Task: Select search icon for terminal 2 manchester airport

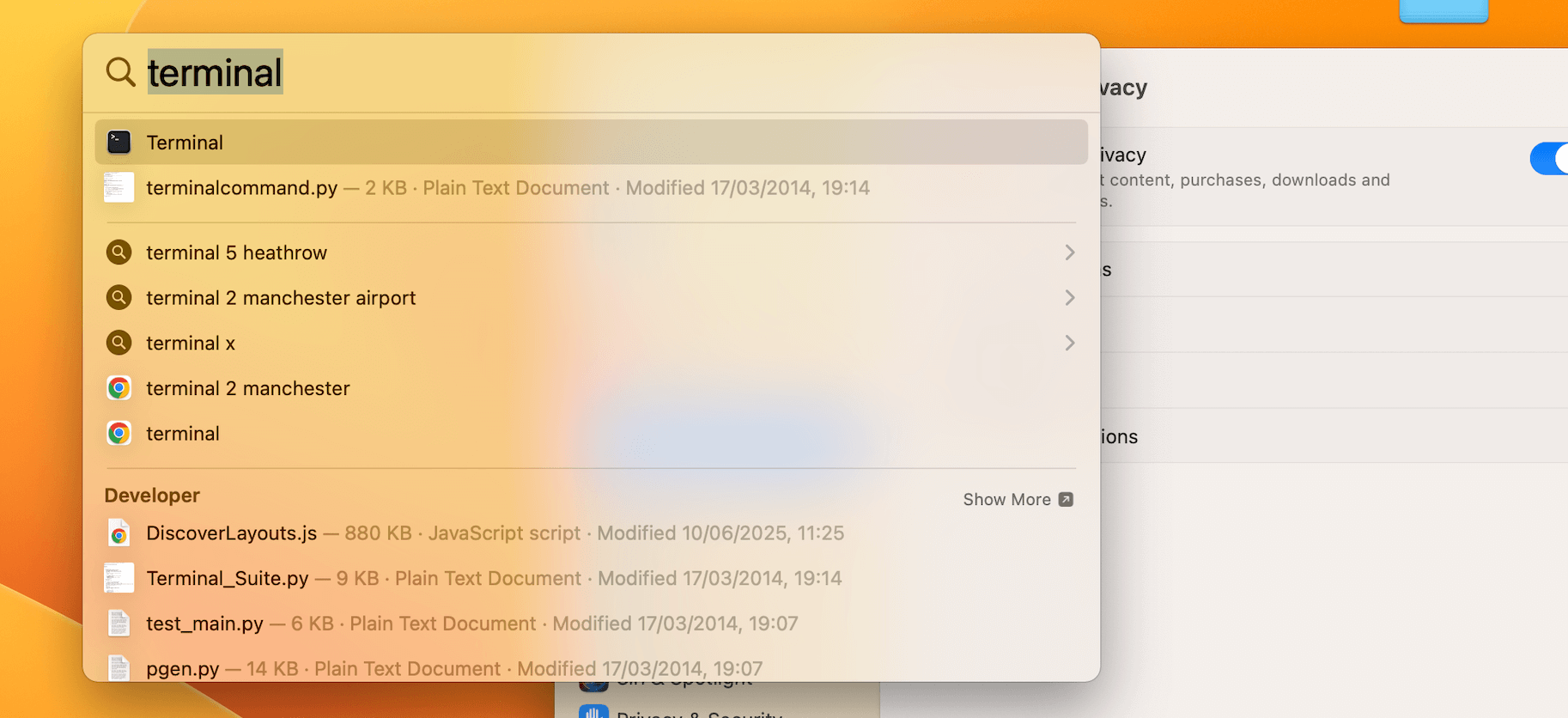Action: point(119,297)
